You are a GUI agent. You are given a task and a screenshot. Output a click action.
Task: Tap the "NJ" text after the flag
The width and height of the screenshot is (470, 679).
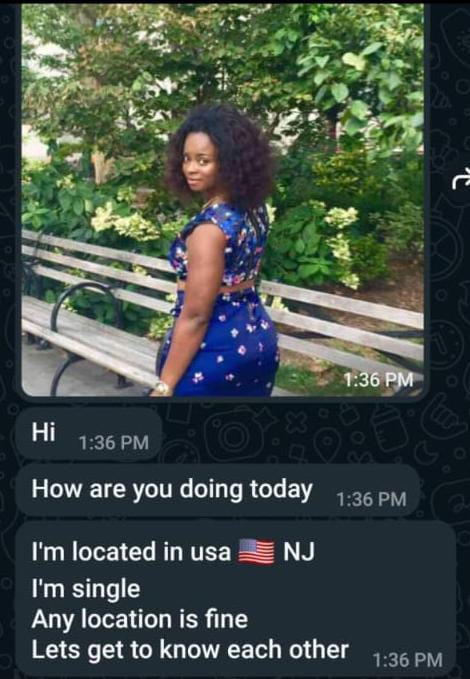pos(298,552)
